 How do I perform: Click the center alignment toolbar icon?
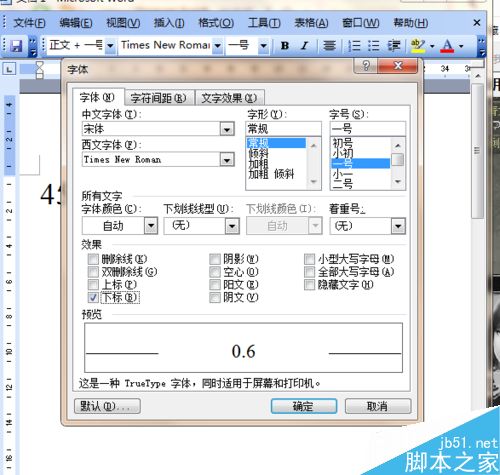point(329,45)
